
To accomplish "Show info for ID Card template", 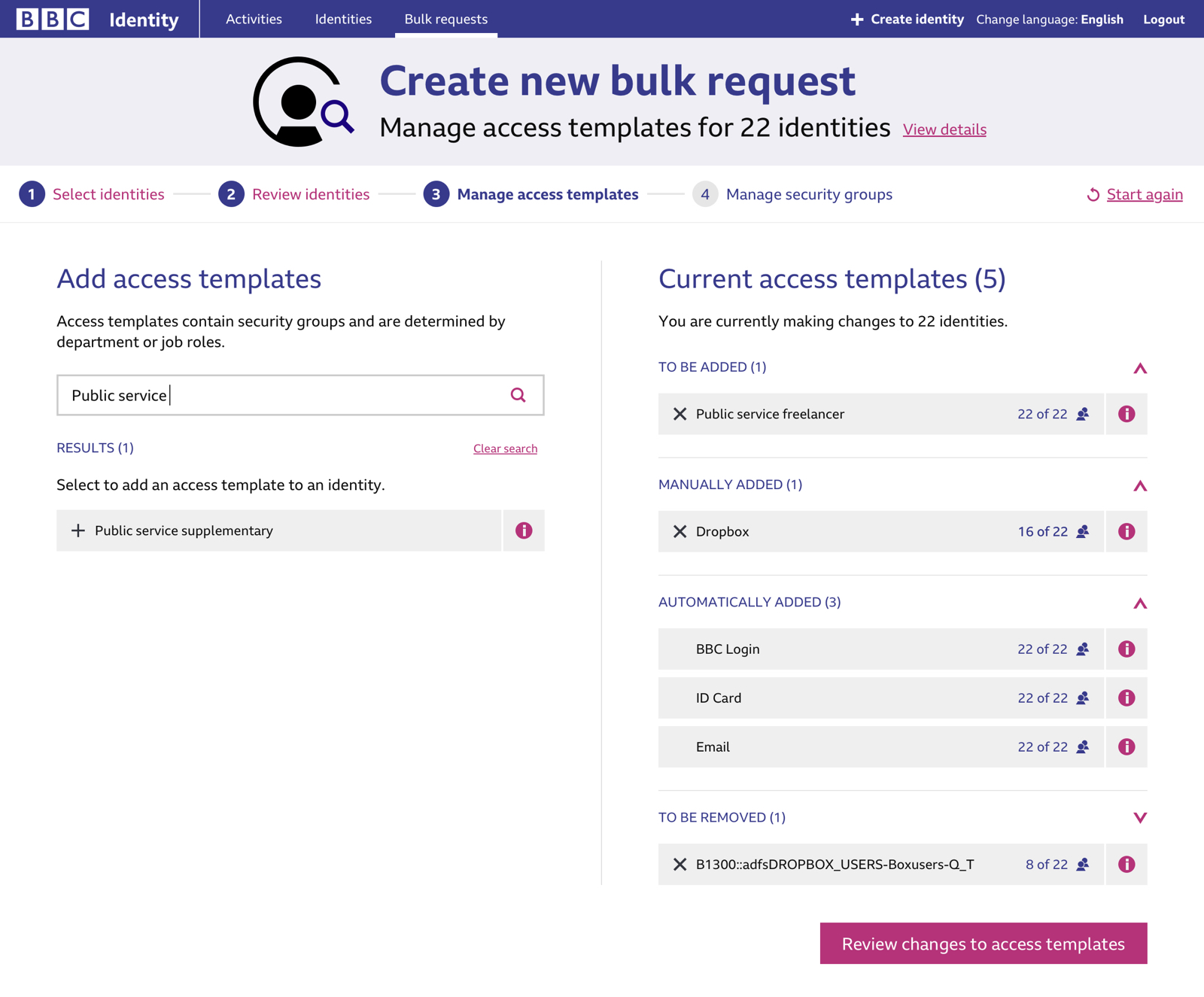I will coord(1126,698).
